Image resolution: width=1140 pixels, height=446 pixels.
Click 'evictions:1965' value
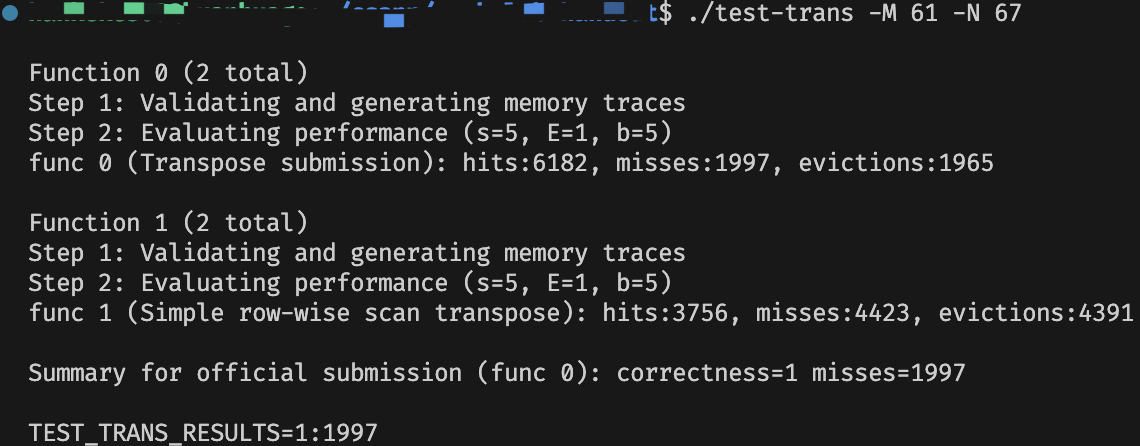click(x=896, y=163)
